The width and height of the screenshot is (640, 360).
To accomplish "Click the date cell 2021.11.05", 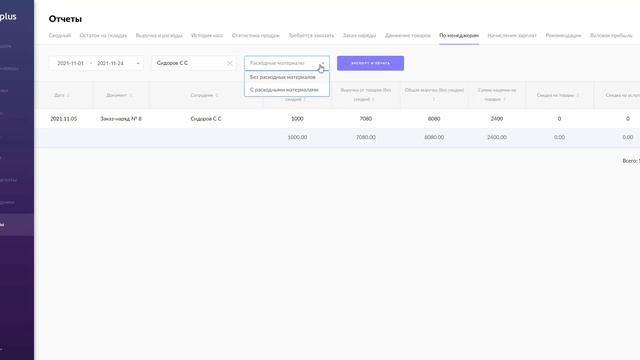I will (x=63, y=119).
